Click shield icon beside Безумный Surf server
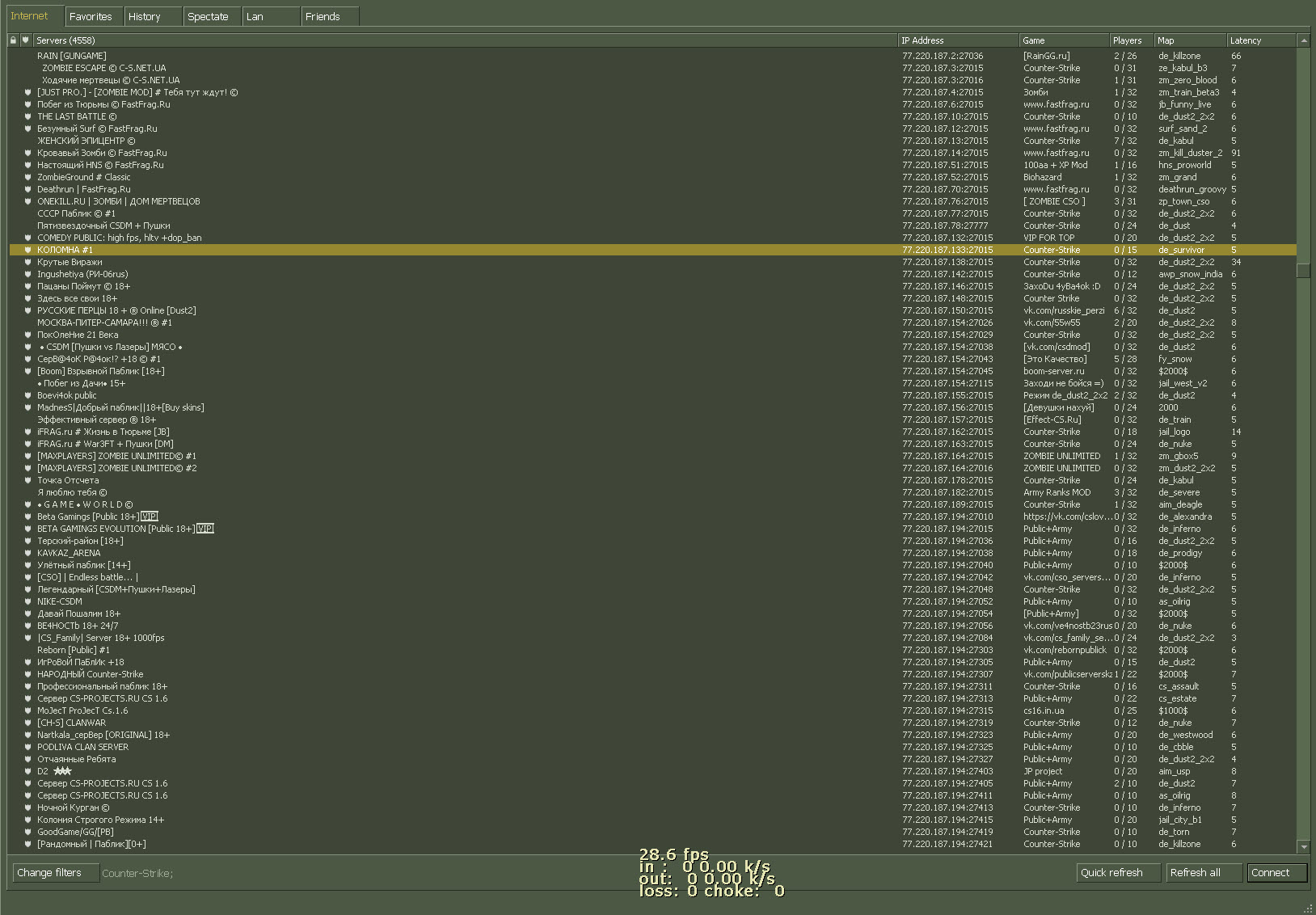Screen dimensions: 1316x915 (x=27, y=129)
